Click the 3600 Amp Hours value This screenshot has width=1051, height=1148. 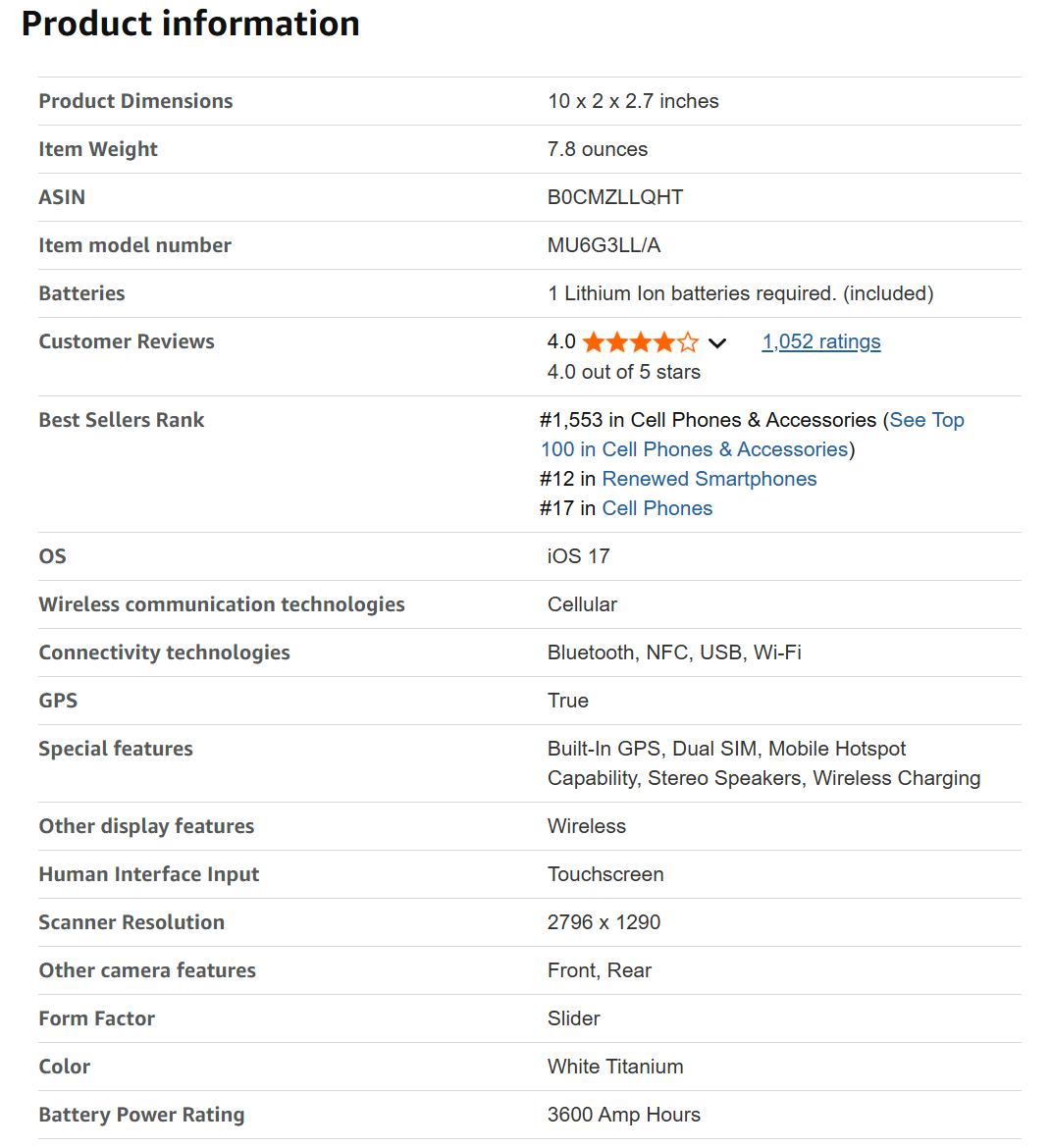pos(623,1115)
